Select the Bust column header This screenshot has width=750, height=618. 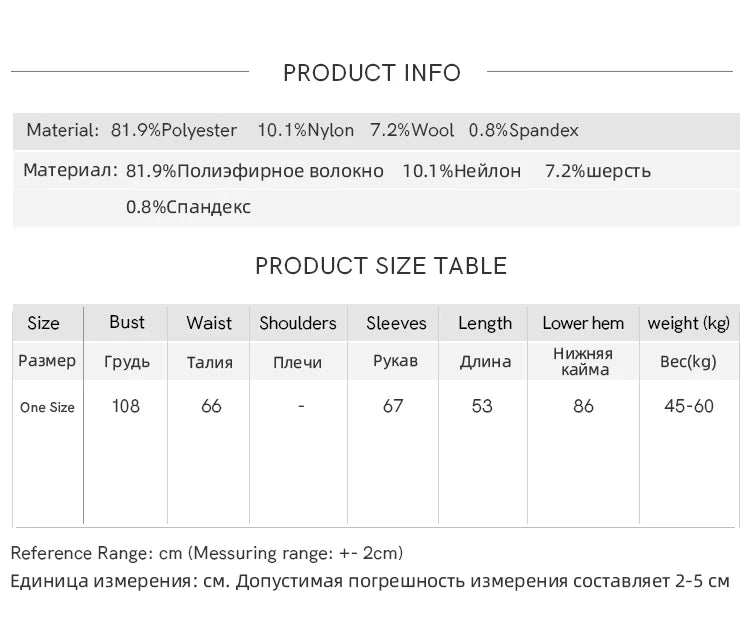(x=127, y=322)
